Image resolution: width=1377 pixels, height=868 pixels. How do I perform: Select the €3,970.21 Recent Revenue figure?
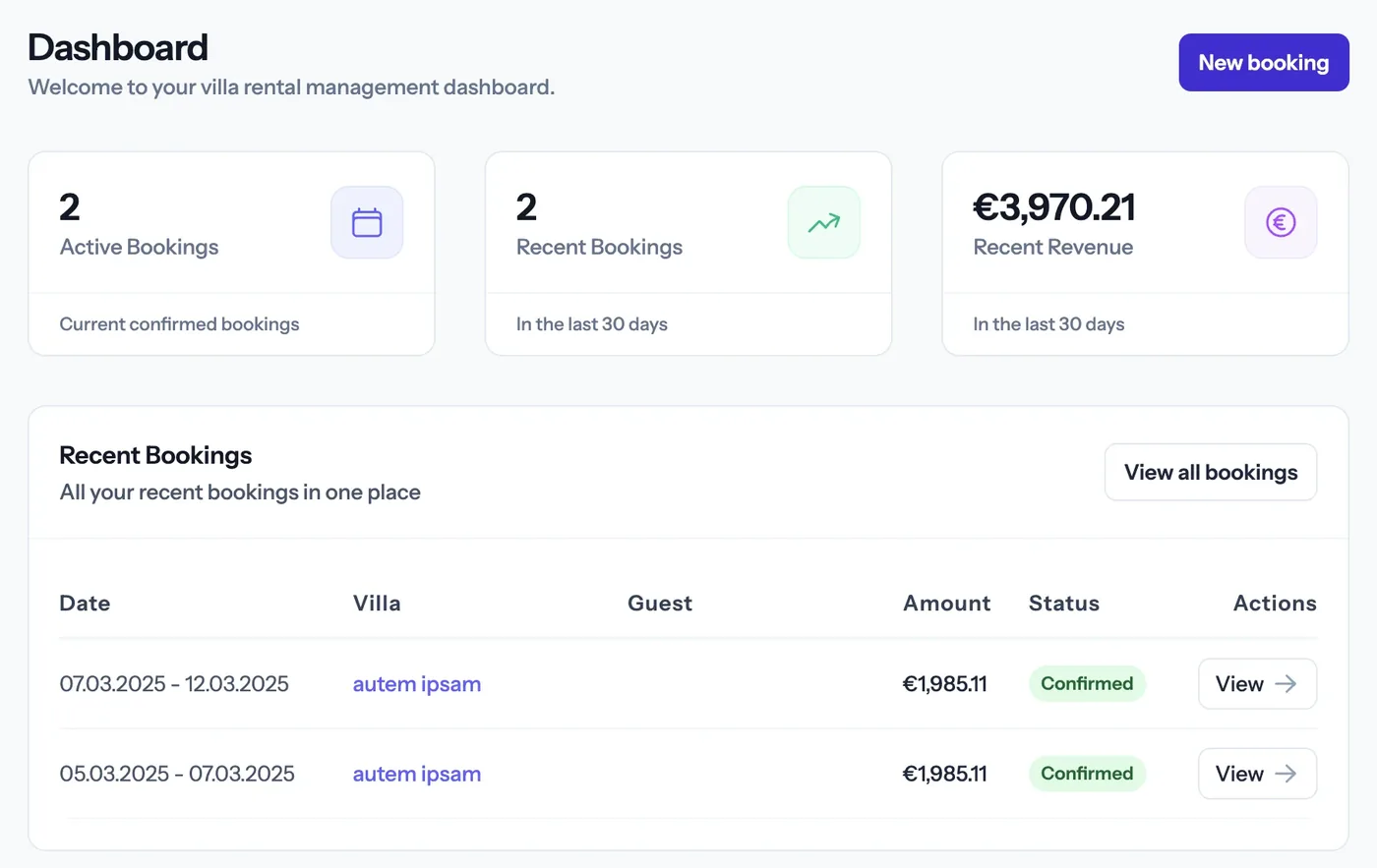[x=1053, y=207]
